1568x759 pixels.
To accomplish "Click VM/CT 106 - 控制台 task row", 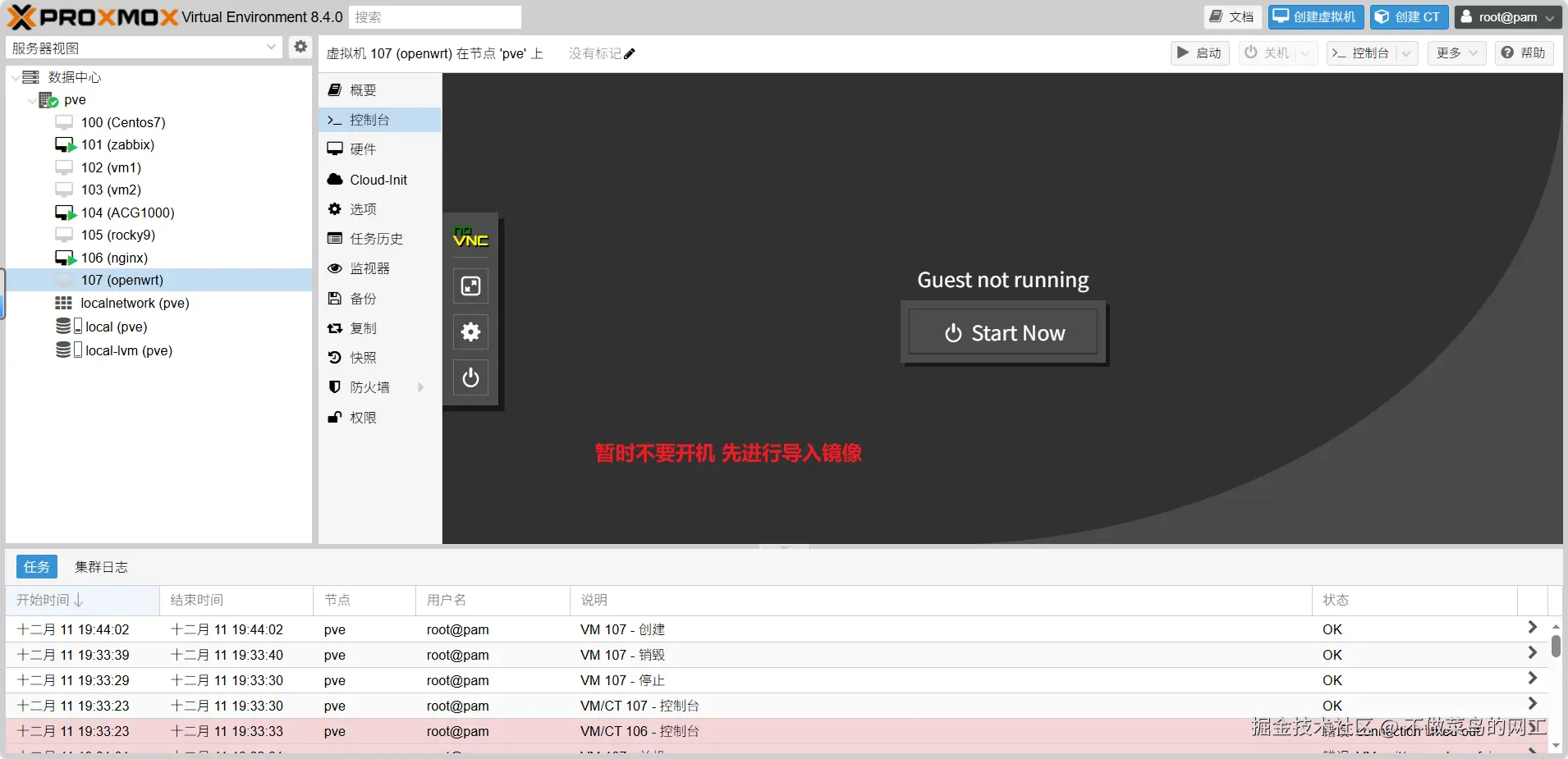I will click(776, 731).
